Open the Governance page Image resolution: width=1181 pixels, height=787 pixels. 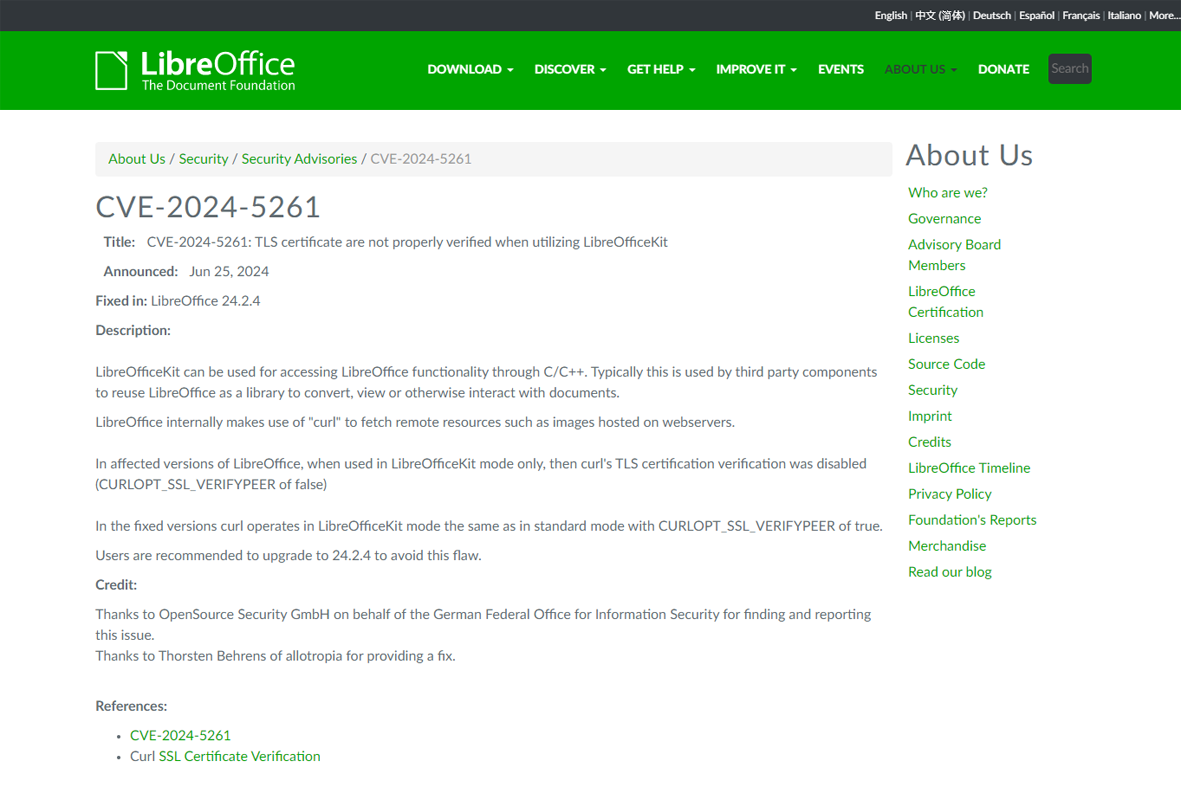[944, 218]
